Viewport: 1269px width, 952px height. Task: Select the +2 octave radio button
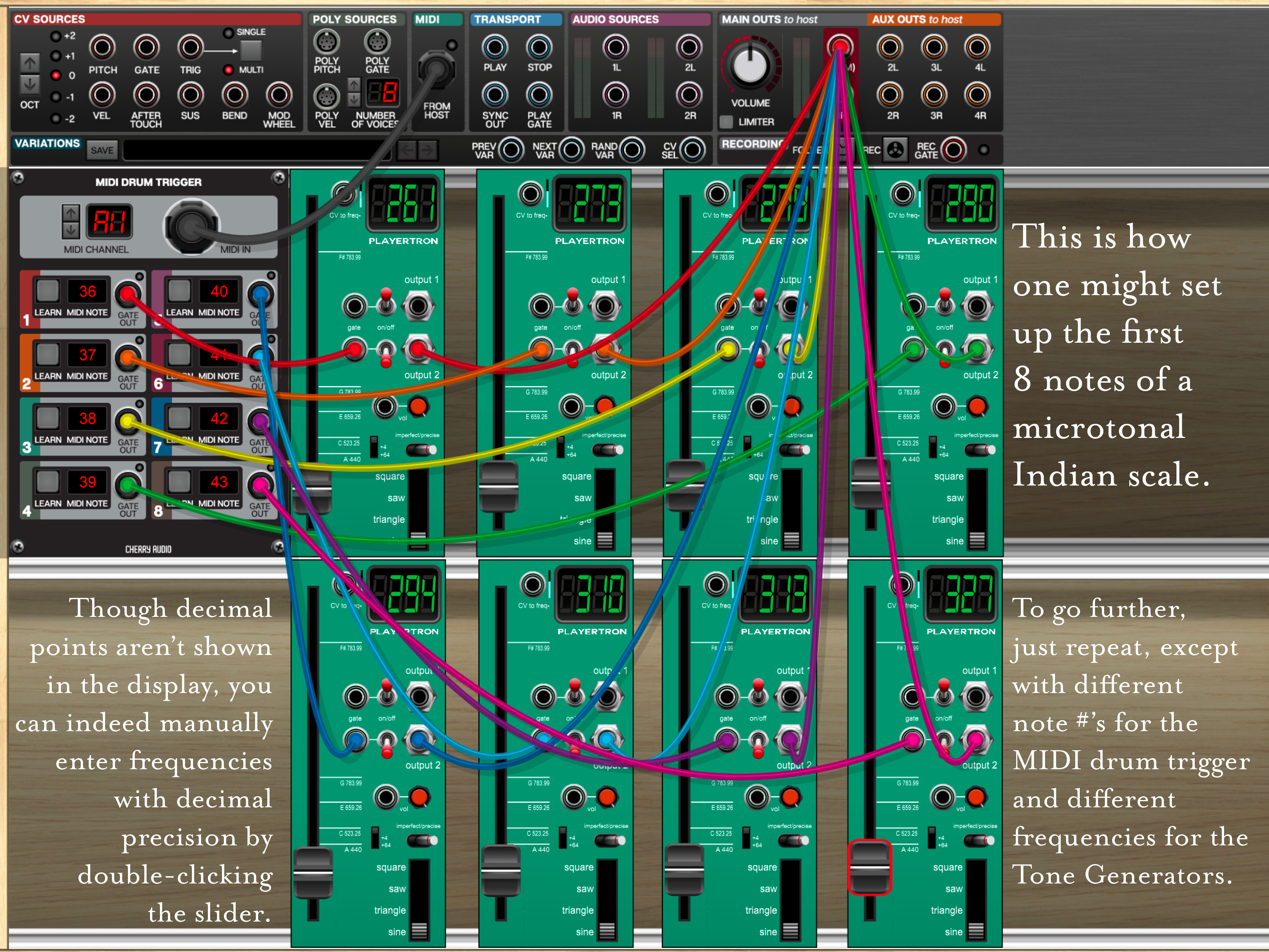[x=56, y=36]
